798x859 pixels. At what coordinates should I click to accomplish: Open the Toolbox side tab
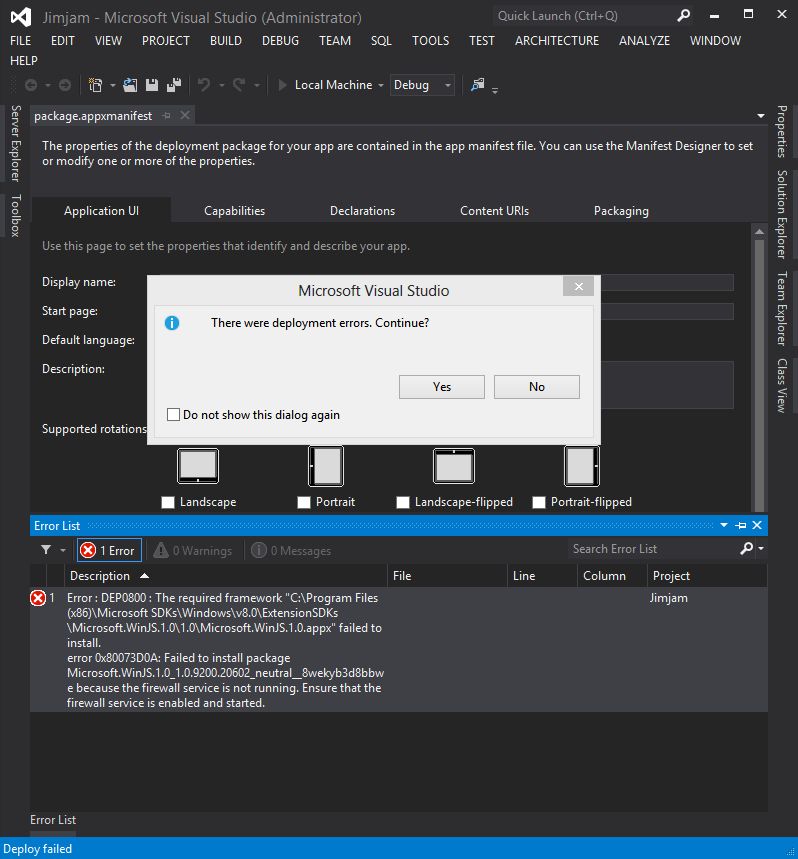[15, 215]
